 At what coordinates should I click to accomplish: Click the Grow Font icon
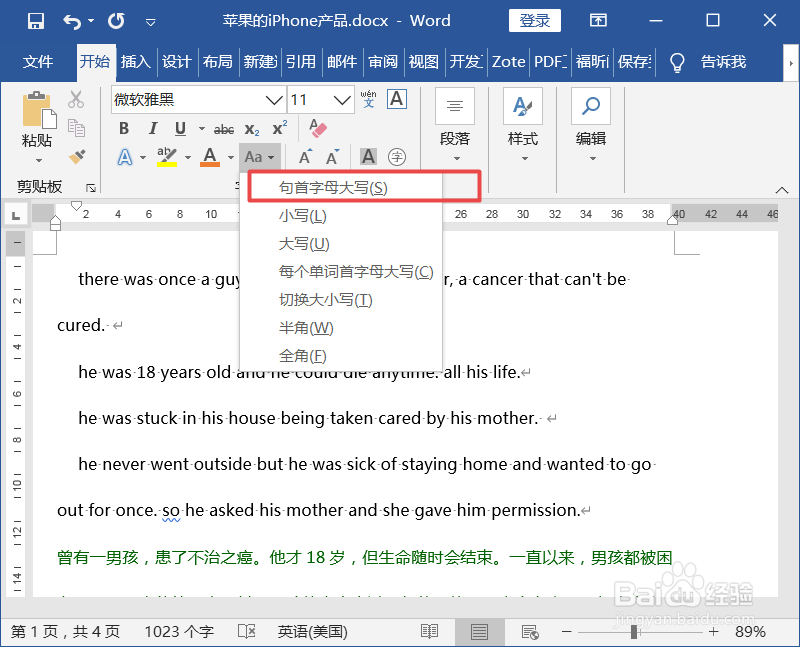[x=305, y=157]
